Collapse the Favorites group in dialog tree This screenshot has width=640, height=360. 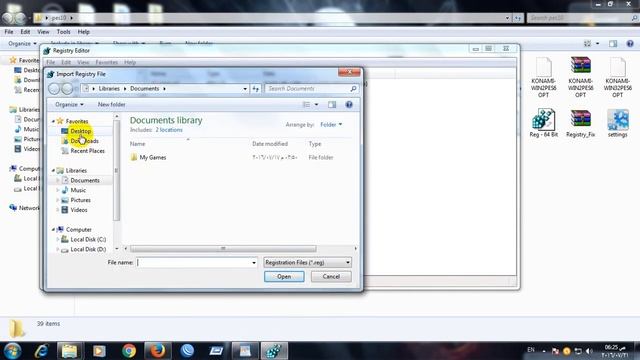tap(53, 121)
